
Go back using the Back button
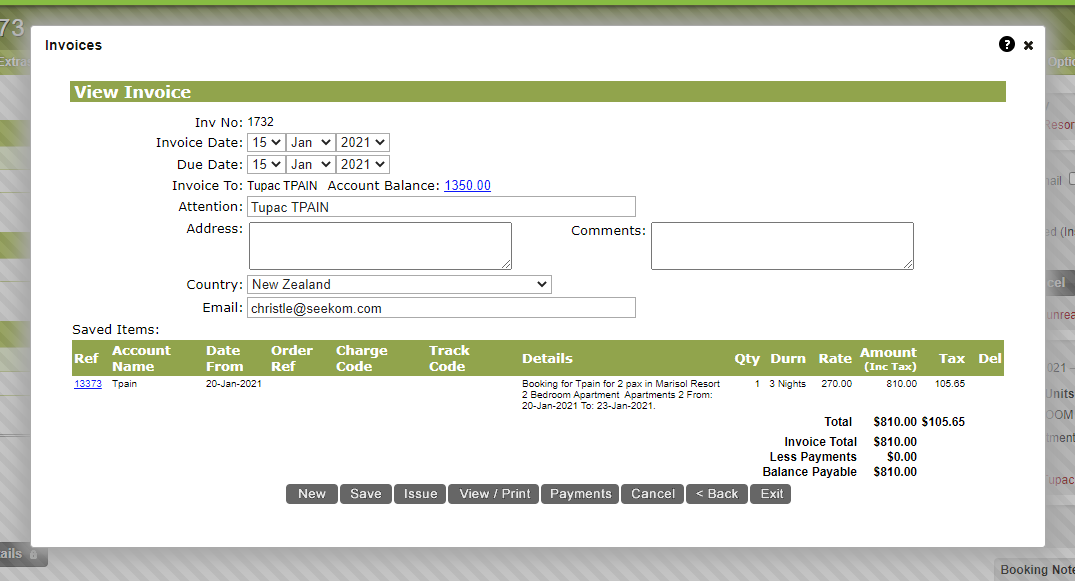click(716, 493)
